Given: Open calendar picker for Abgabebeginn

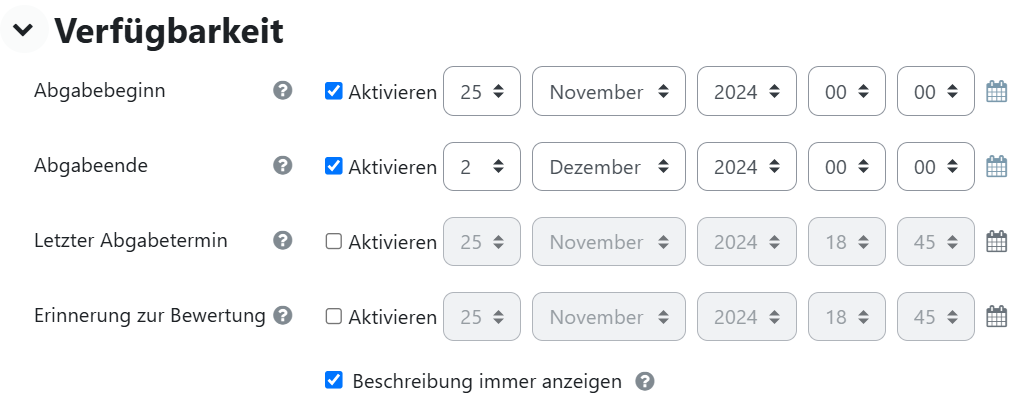Looking at the screenshot, I should [996, 91].
